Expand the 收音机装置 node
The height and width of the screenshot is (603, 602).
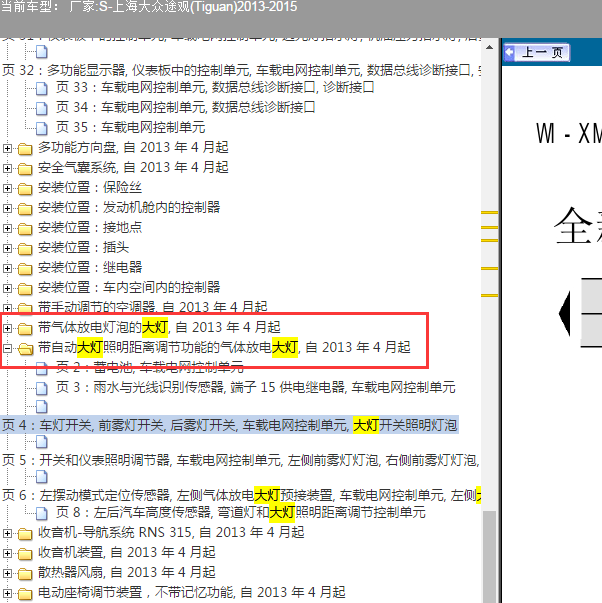(x=7, y=553)
